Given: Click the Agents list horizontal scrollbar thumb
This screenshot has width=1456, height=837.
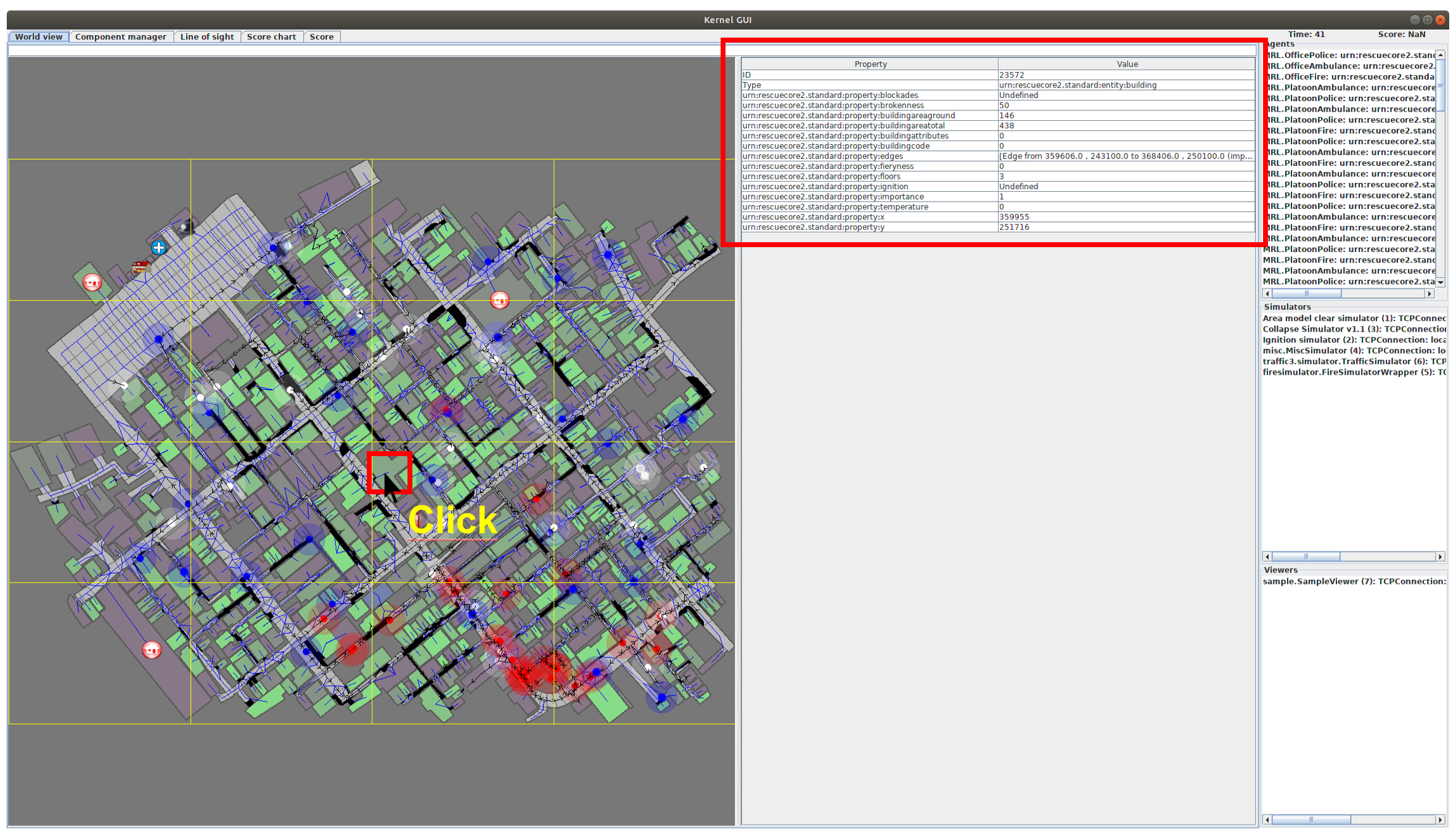Looking at the screenshot, I should coord(1306,294).
